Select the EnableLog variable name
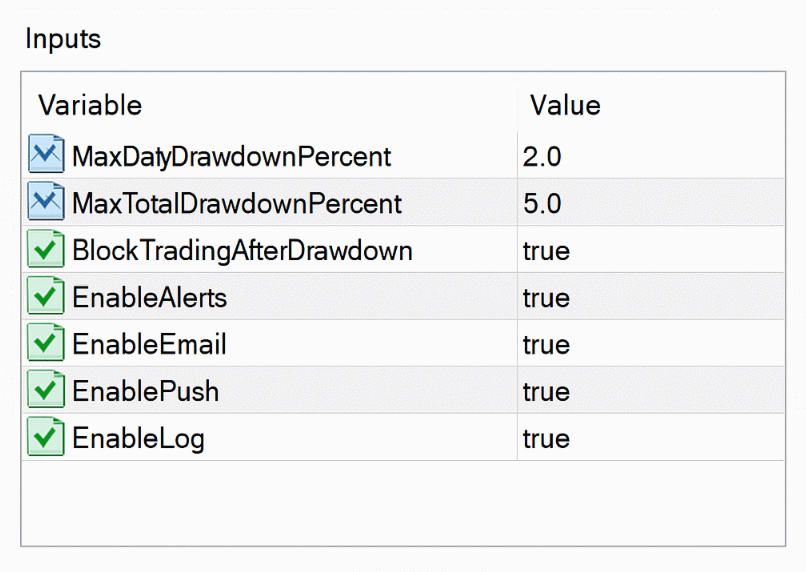806x572 pixels. point(139,439)
